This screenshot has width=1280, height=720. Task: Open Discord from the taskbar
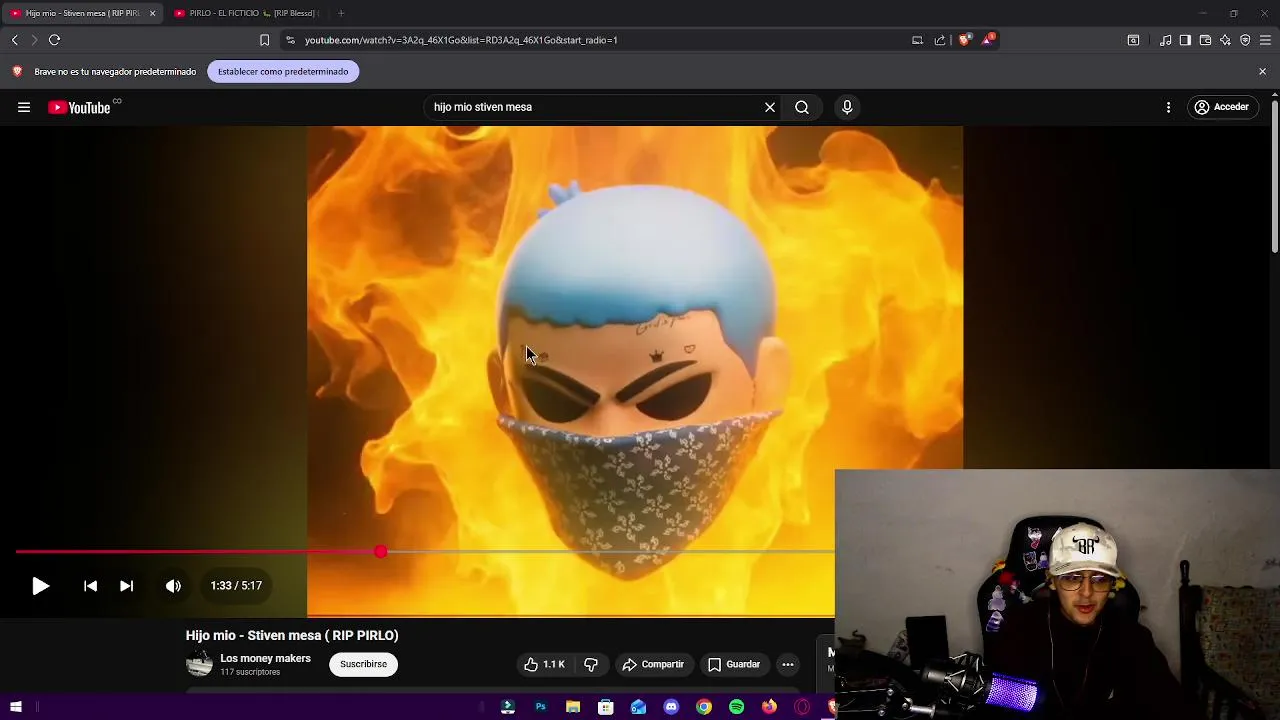pos(671,707)
